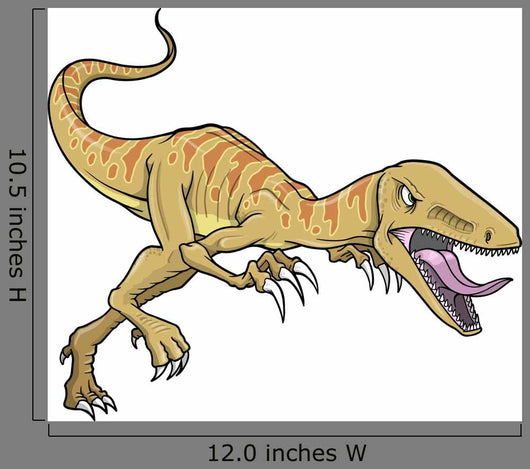Click the 12.0 inches W label

click(287, 453)
